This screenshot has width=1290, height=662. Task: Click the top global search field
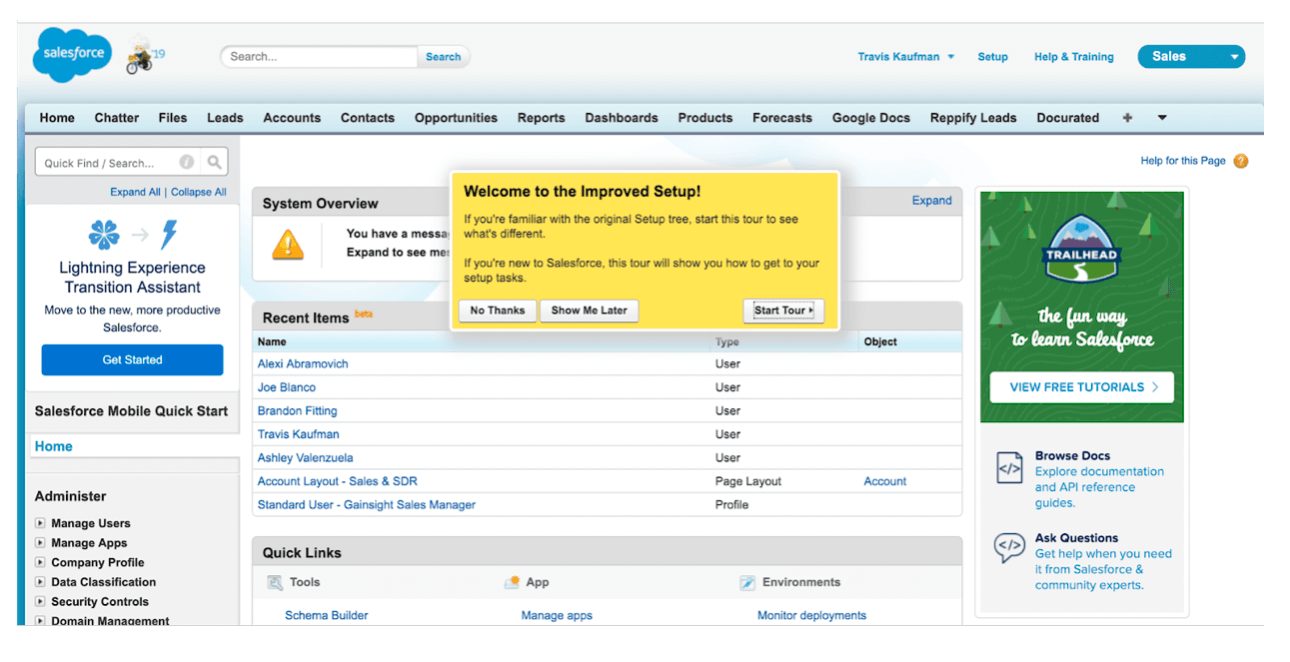pos(319,57)
